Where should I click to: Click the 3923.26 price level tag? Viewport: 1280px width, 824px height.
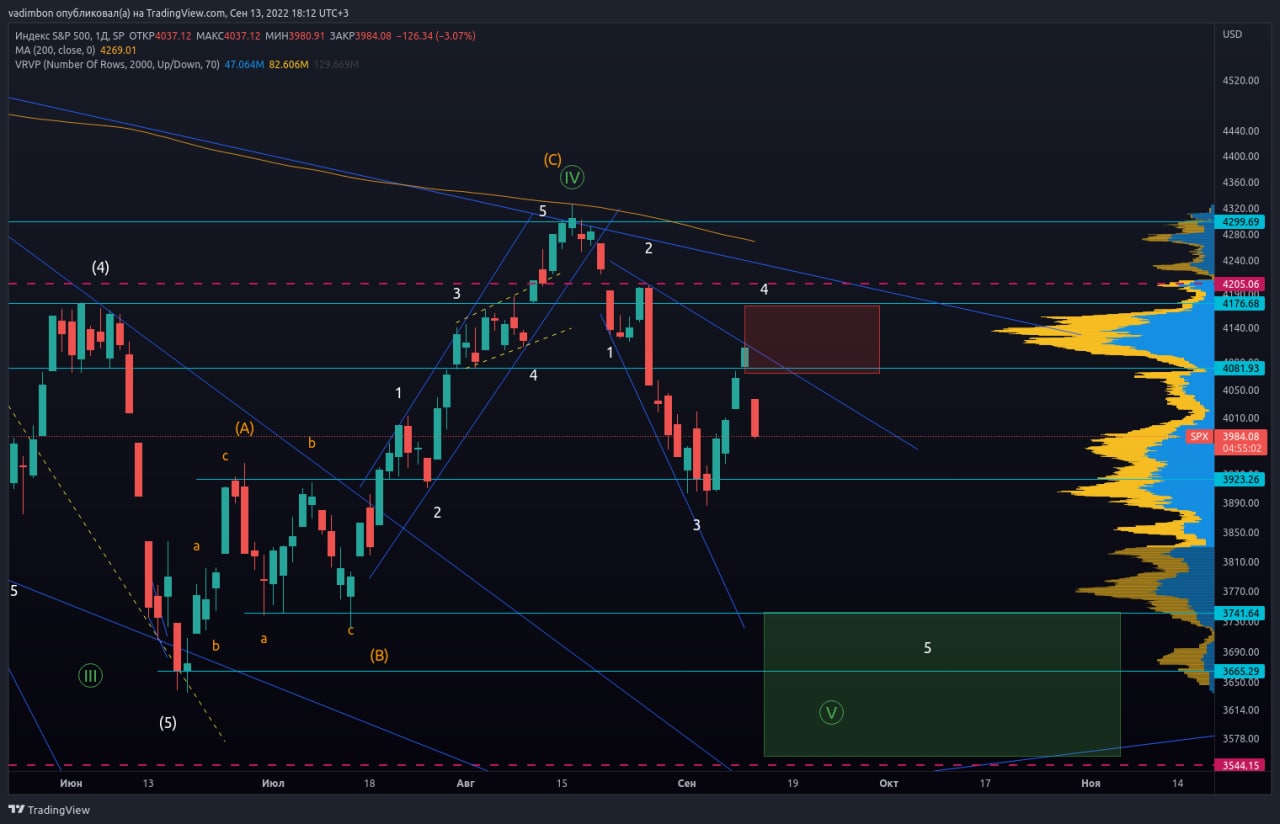pos(1239,480)
